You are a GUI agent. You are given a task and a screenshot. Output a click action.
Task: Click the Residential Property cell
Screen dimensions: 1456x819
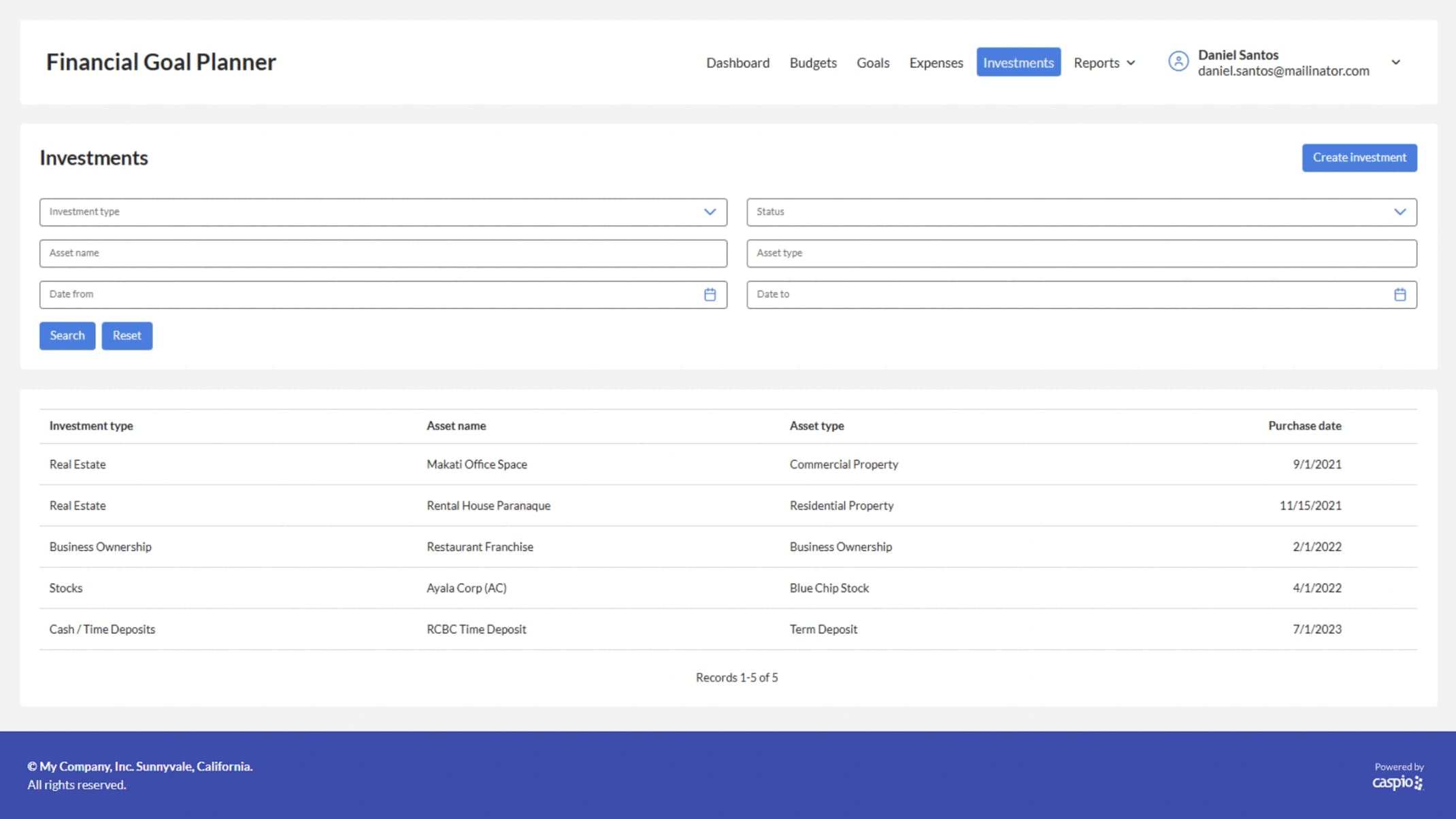click(842, 505)
